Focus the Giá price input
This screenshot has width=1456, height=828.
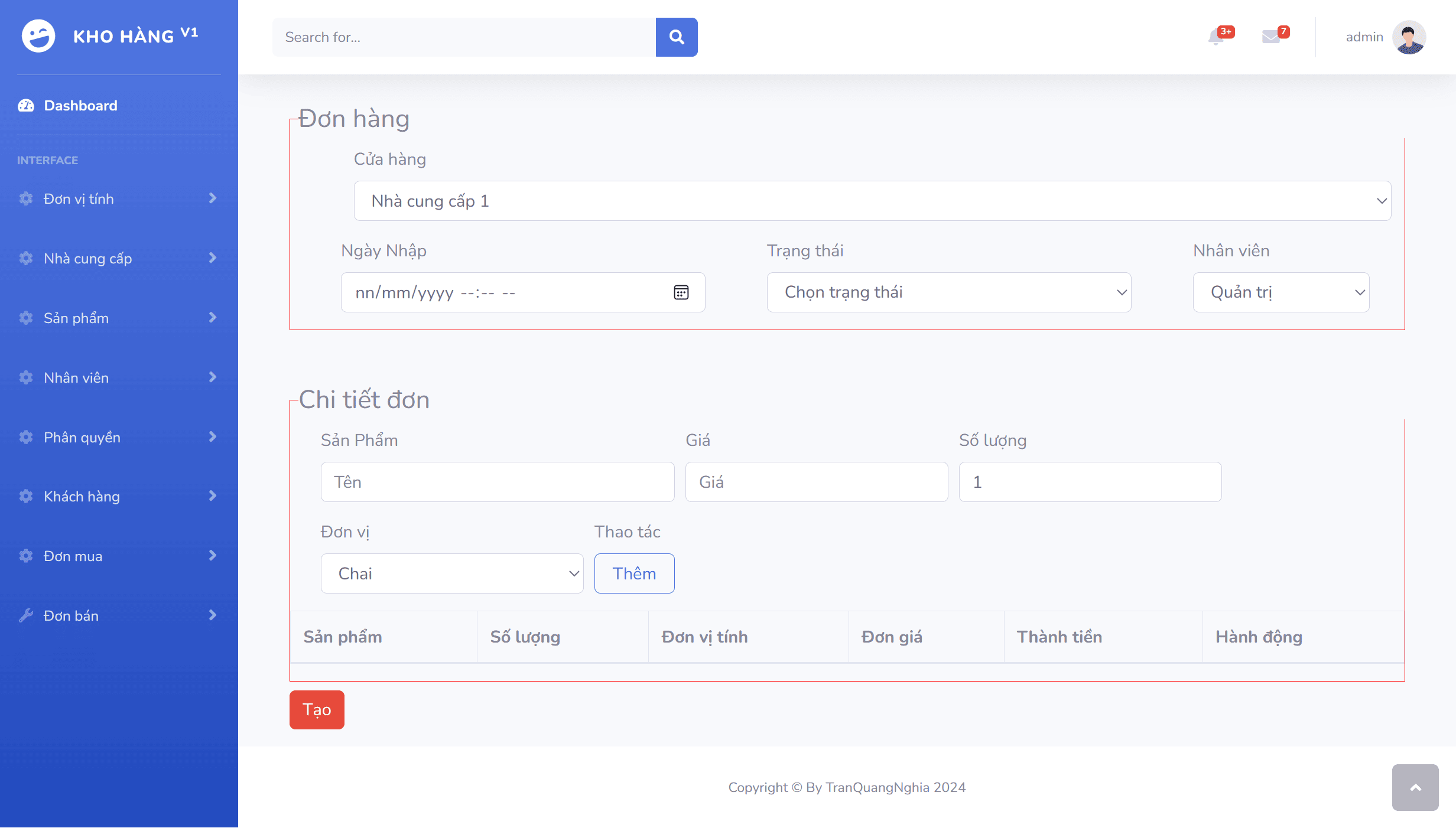click(817, 482)
